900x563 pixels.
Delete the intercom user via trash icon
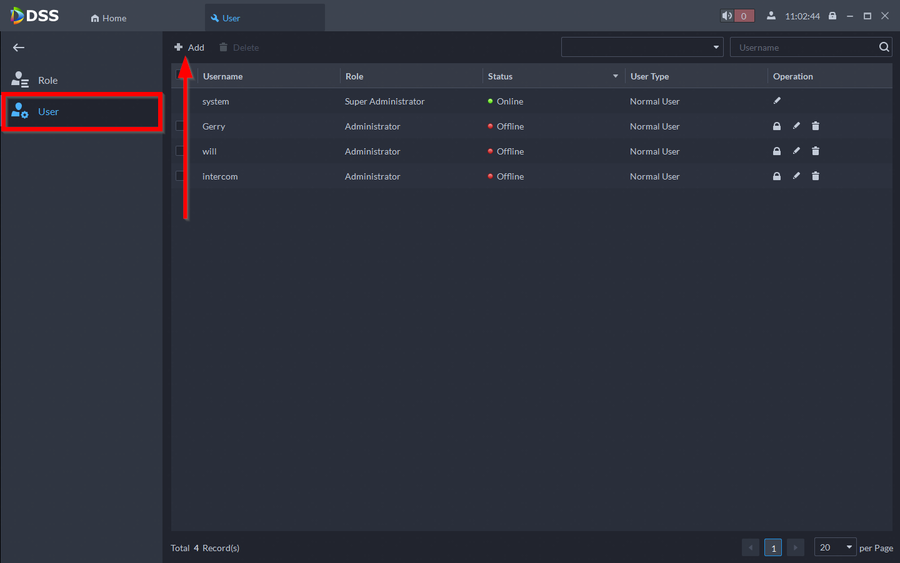coord(816,176)
